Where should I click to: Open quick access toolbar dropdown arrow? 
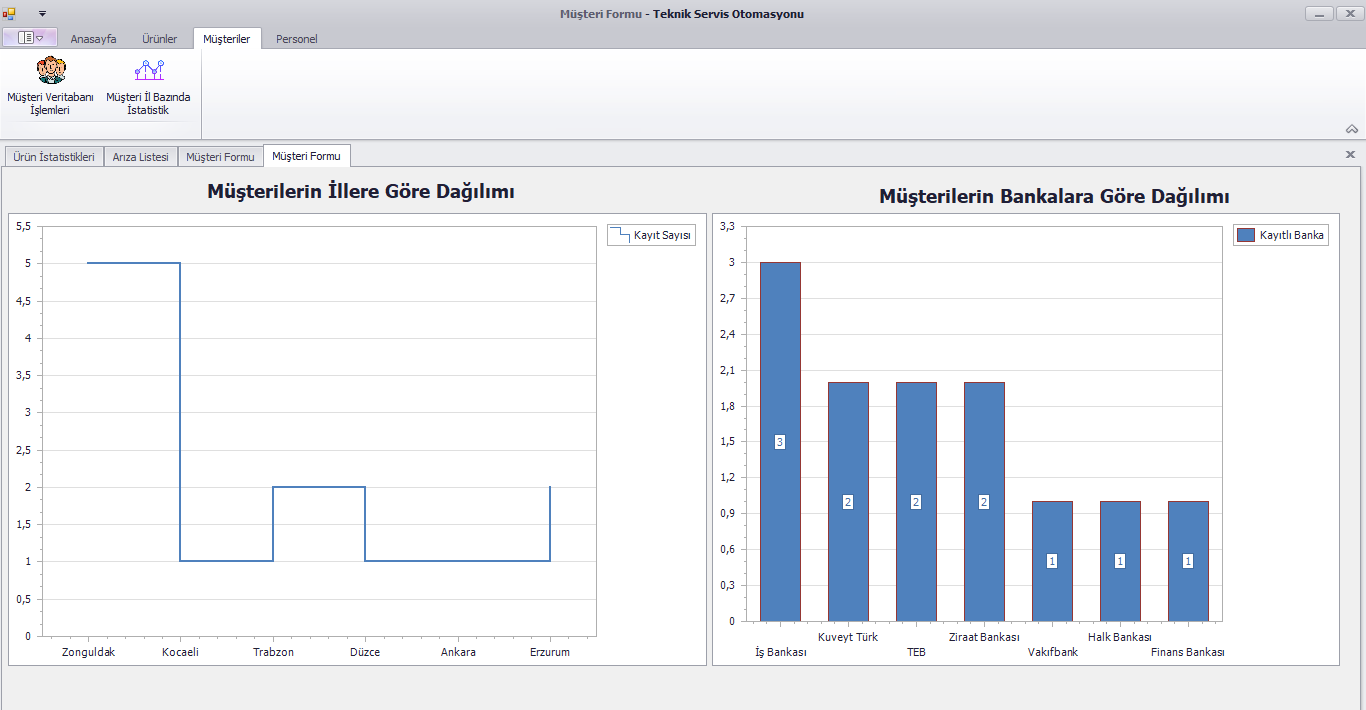(x=43, y=14)
